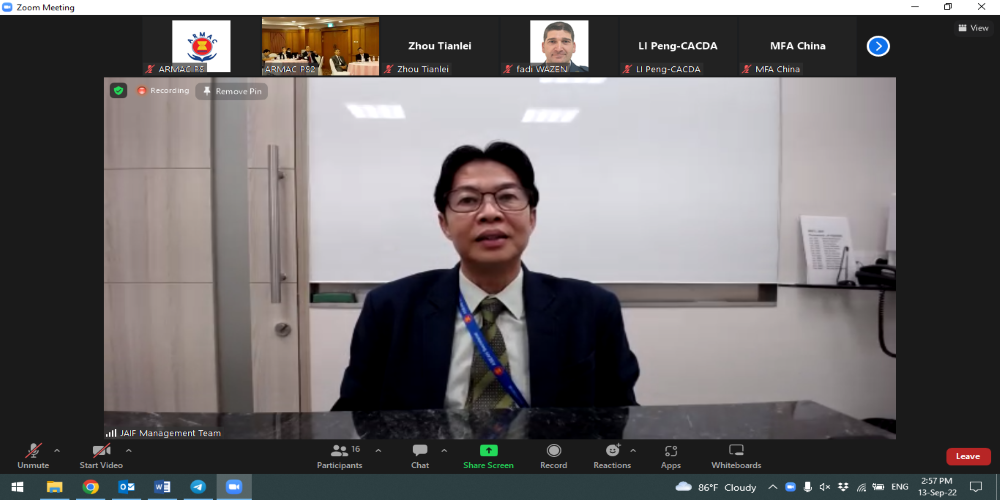Open Whiteboards
The image size is (1000, 500).
736,457
